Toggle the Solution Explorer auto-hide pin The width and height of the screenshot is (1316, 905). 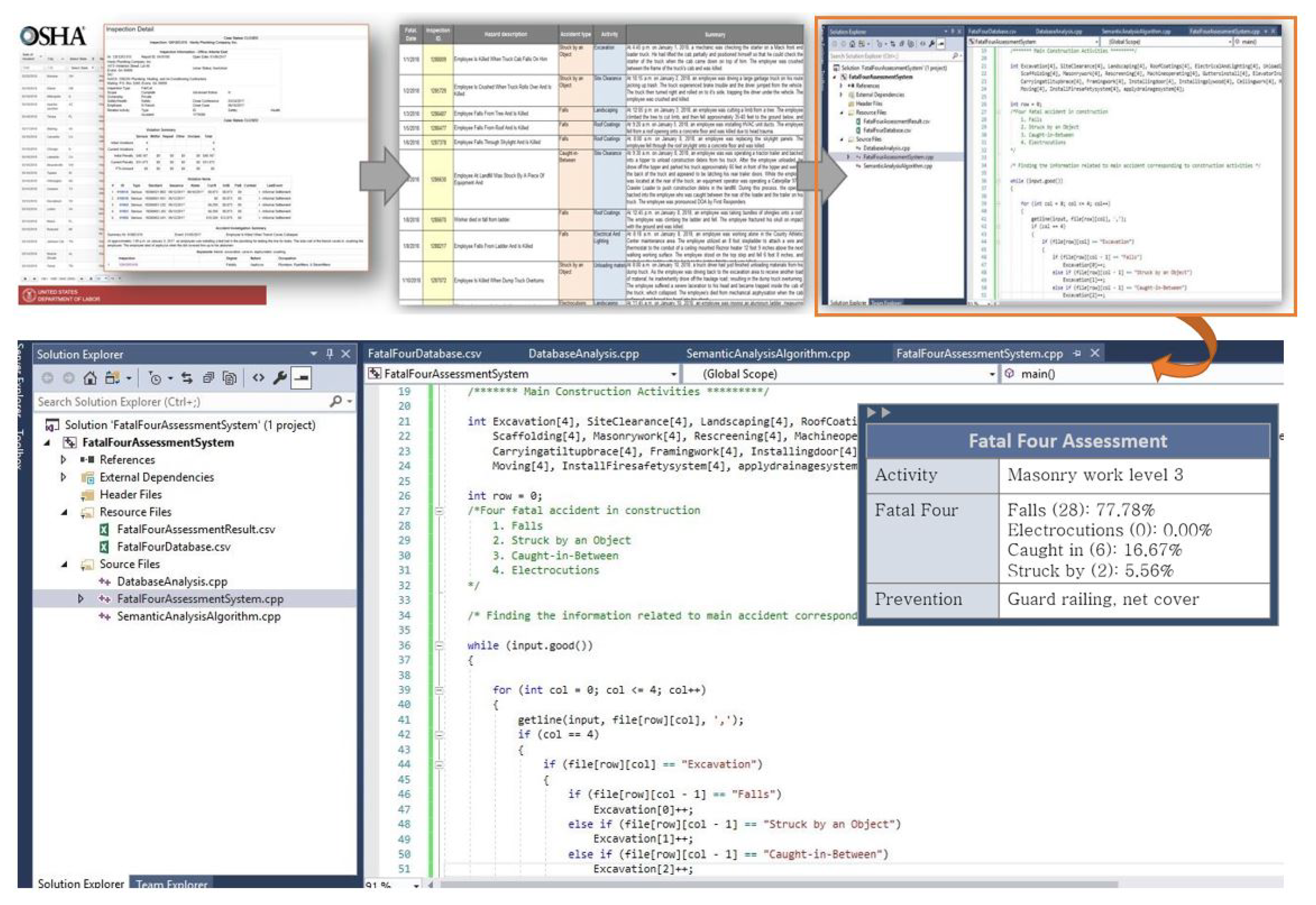click(x=329, y=354)
